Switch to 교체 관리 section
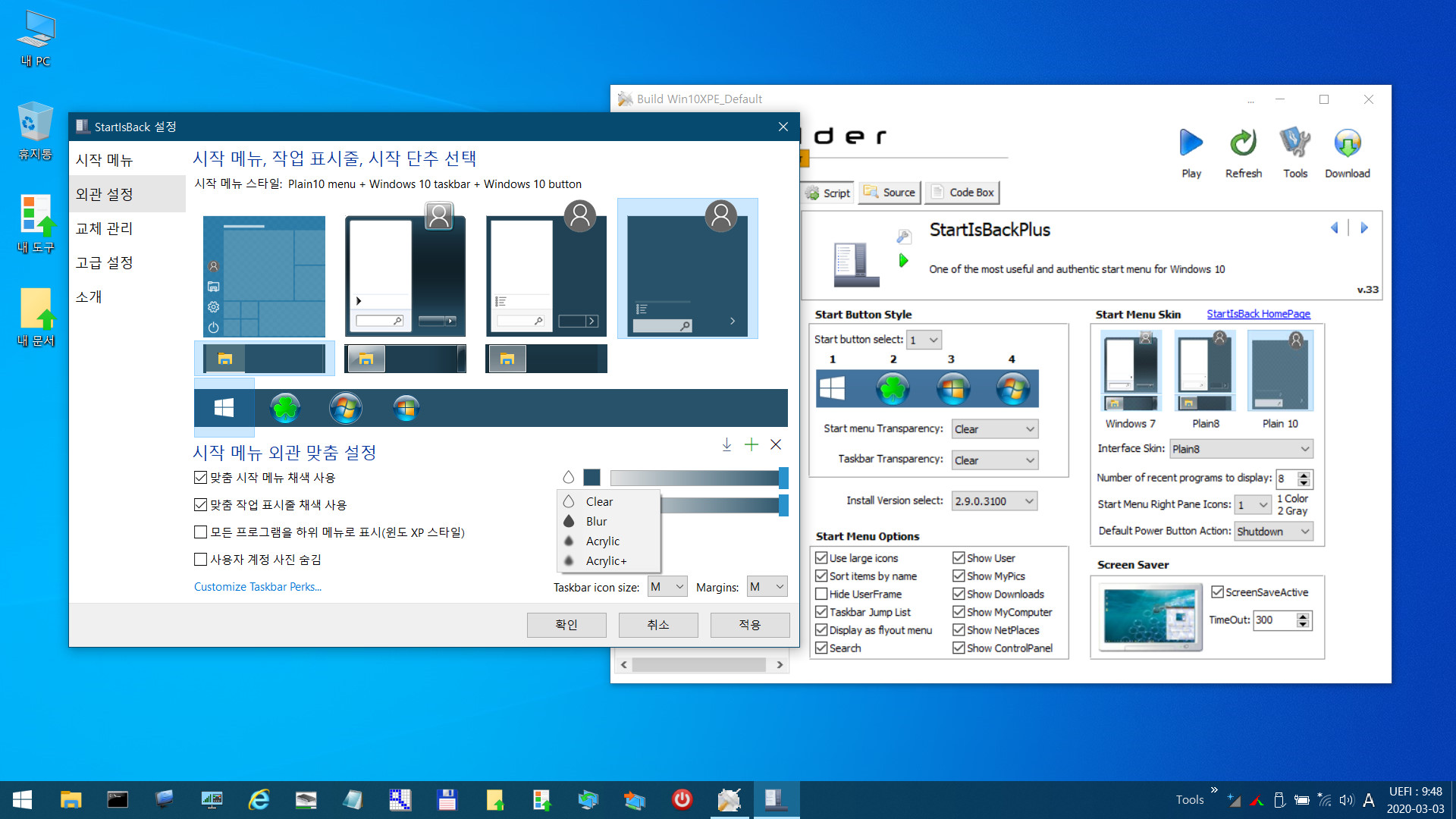1456x819 pixels. tap(127, 228)
